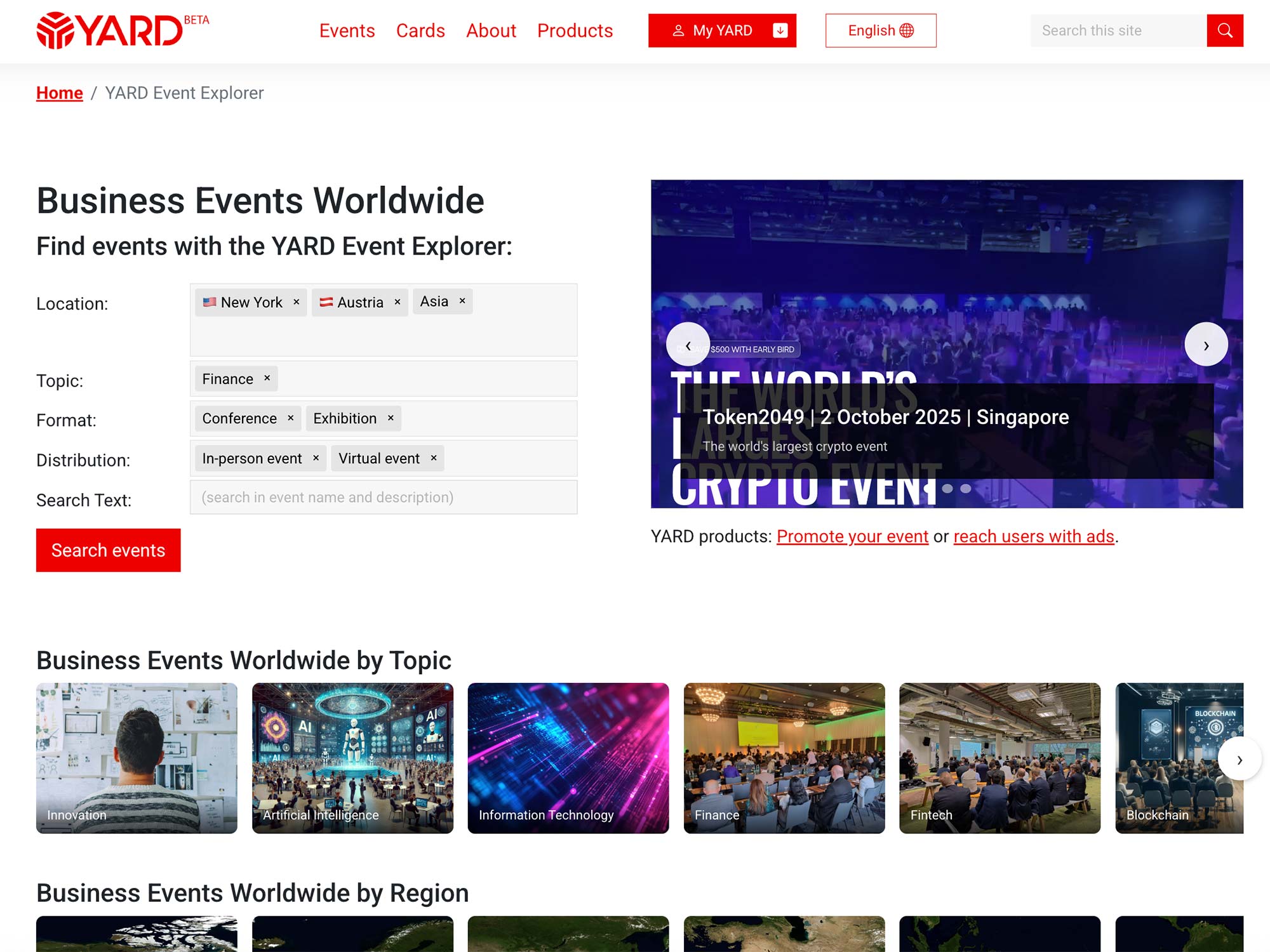Open the Blockchain topic card
The height and width of the screenshot is (952, 1270).
point(1179,758)
